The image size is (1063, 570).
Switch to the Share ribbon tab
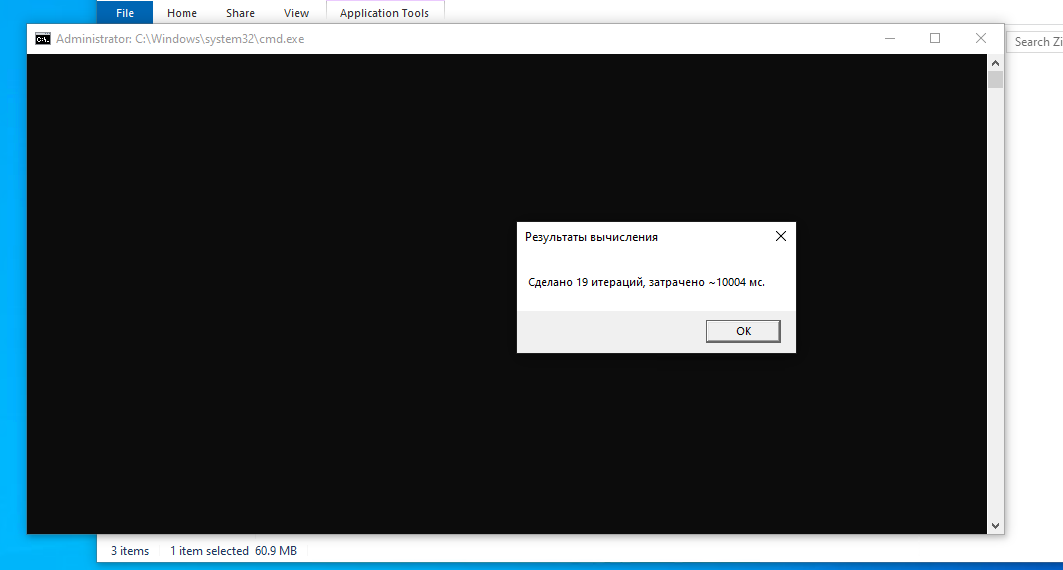point(241,13)
